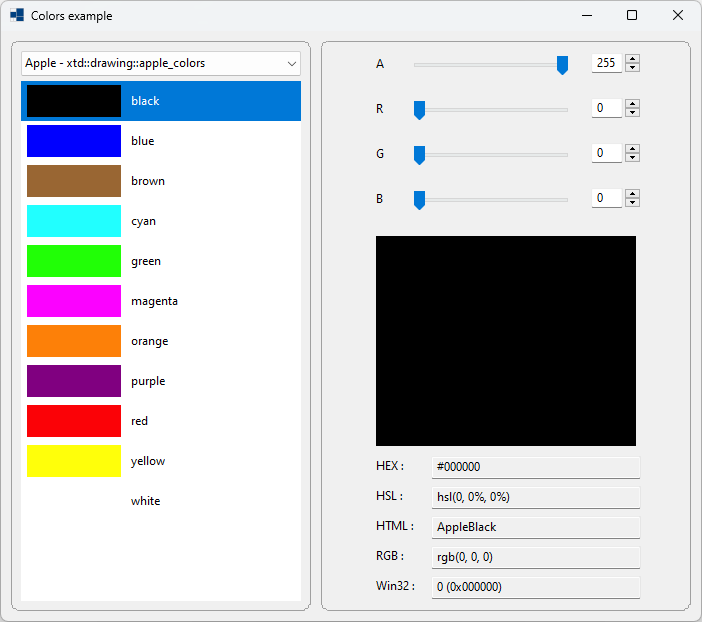Increase the B value with up arrow
Screen dimensions: 702x622
(632, 194)
